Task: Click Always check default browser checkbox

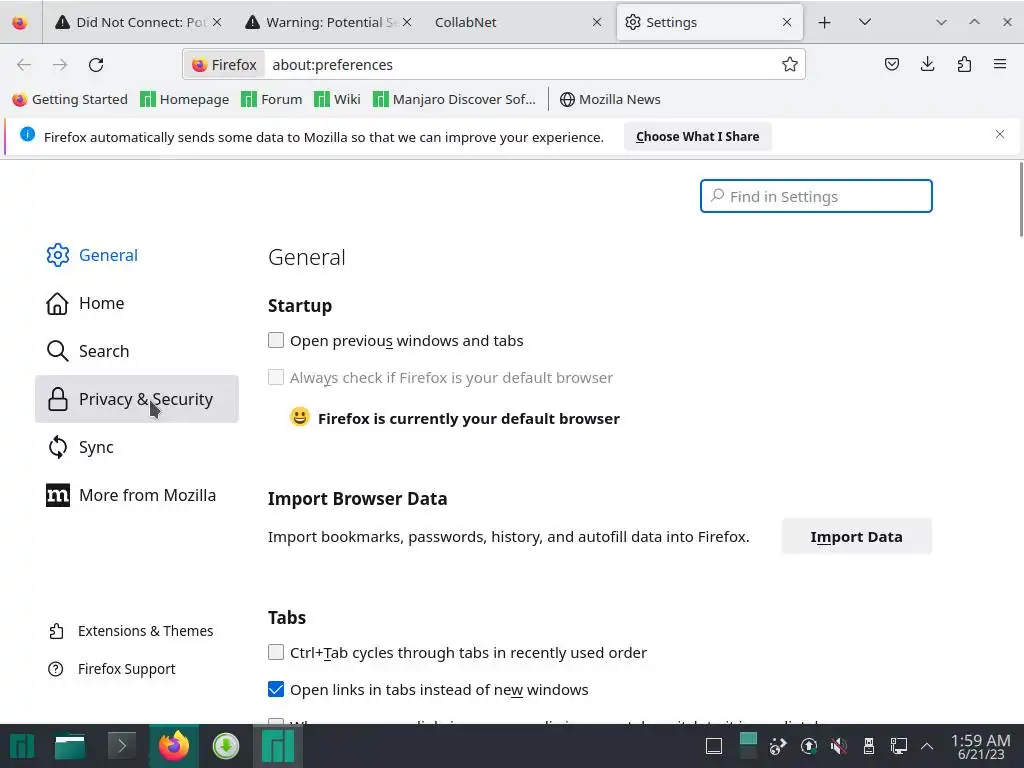Action: 276,377
